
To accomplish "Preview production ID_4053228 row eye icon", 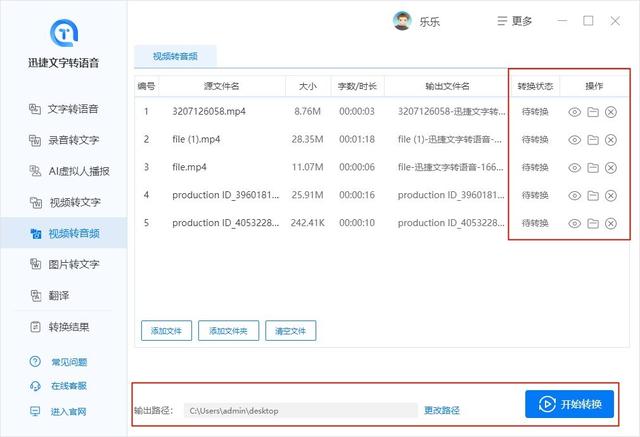I will (x=575, y=224).
